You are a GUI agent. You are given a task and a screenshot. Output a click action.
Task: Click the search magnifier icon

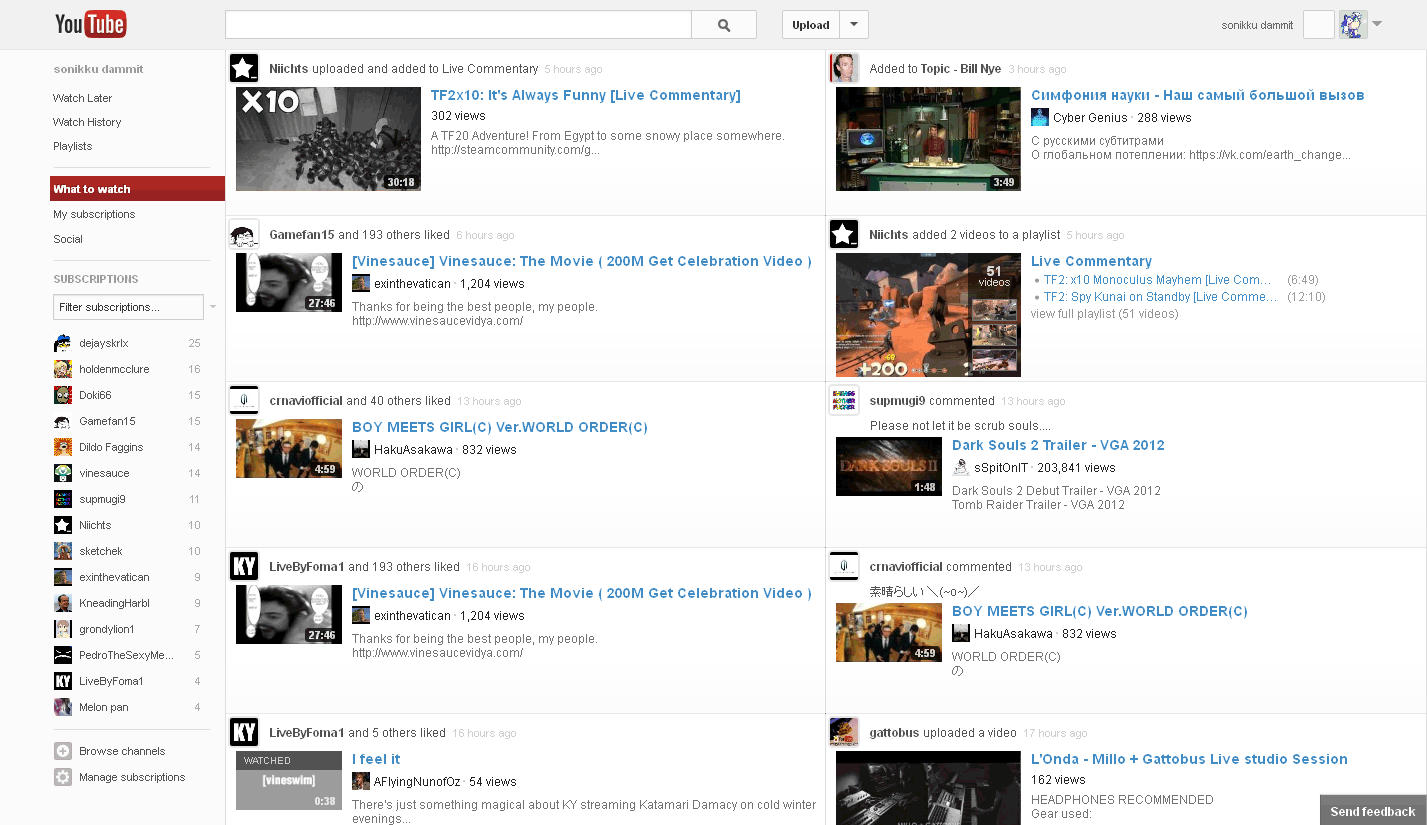click(723, 24)
